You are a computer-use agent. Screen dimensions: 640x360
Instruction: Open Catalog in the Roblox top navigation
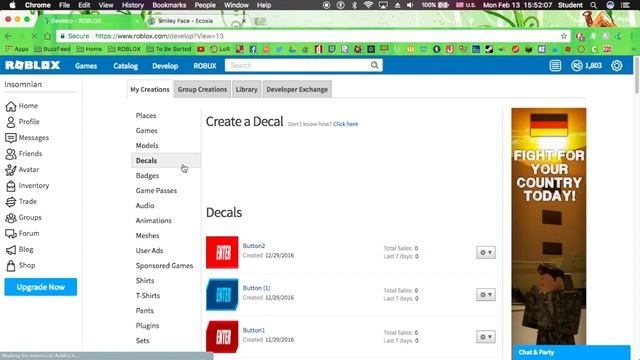(125, 65)
